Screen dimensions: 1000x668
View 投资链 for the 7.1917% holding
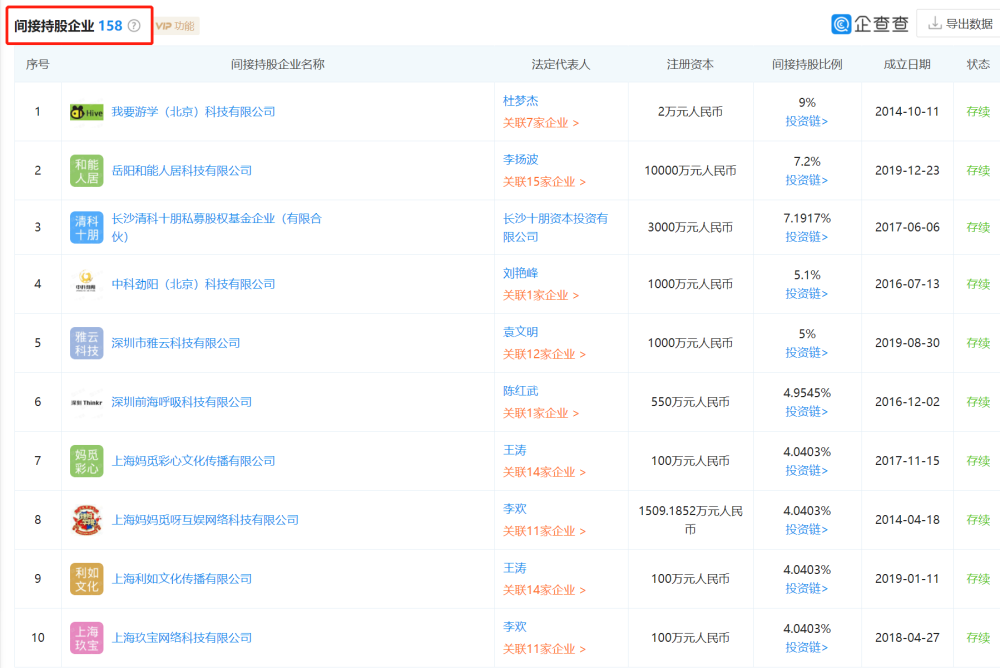[807, 237]
